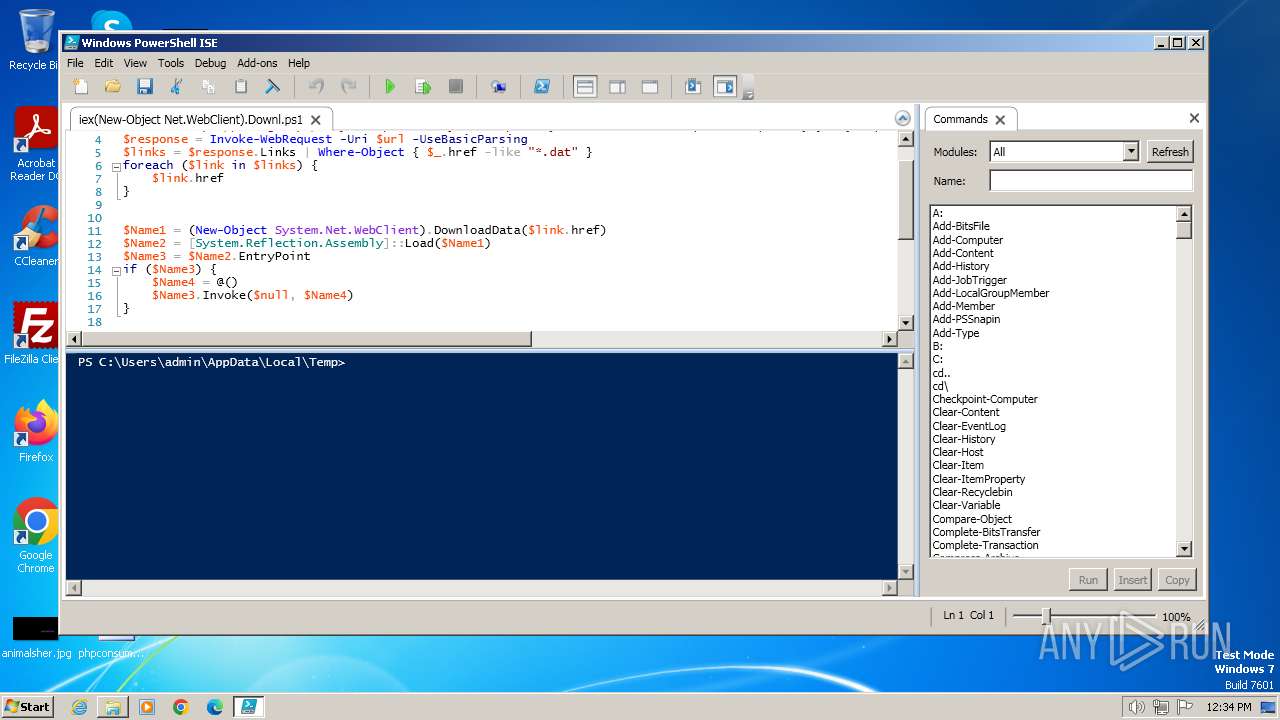The image size is (1280, 720).
Task: Close the Commands add-on pane
Action: point(1194,118)
